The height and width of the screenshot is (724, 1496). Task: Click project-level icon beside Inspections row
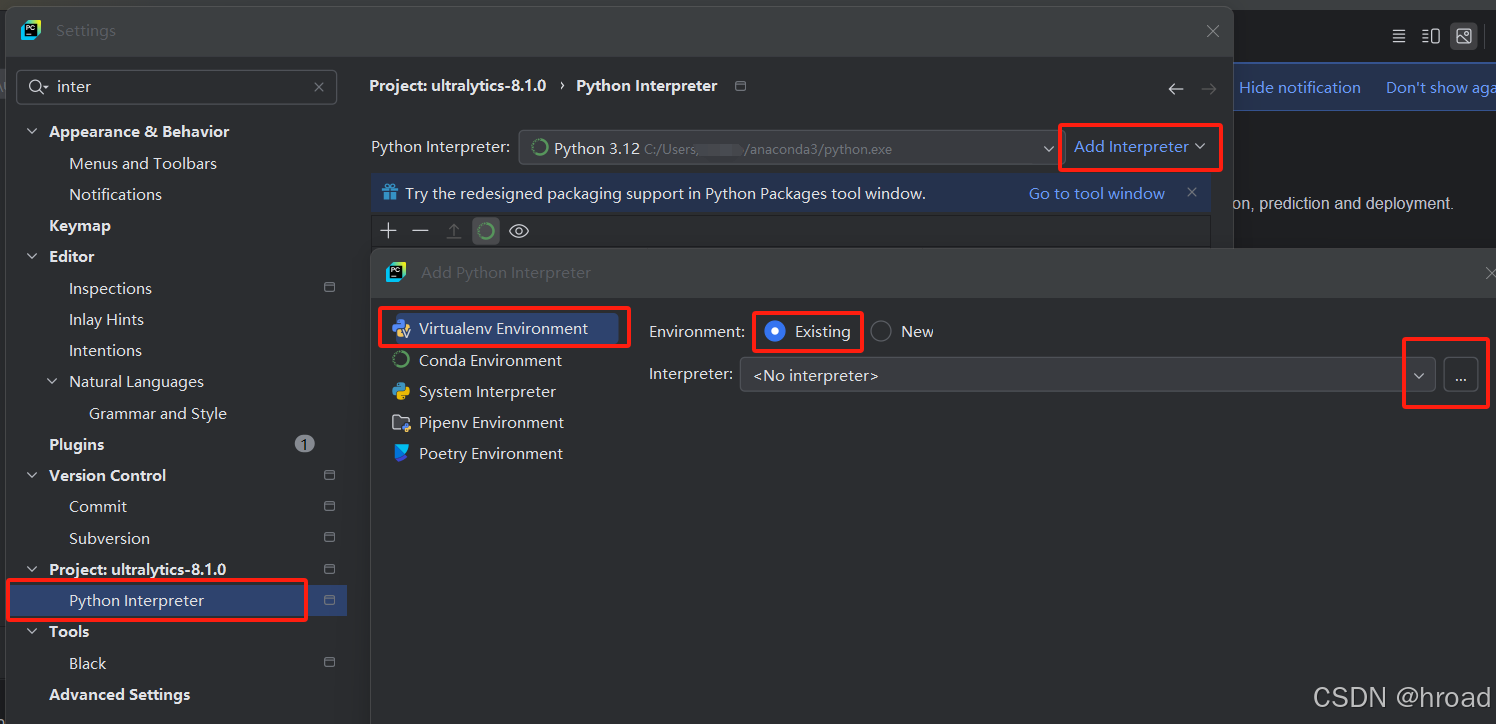click(330, 288)
